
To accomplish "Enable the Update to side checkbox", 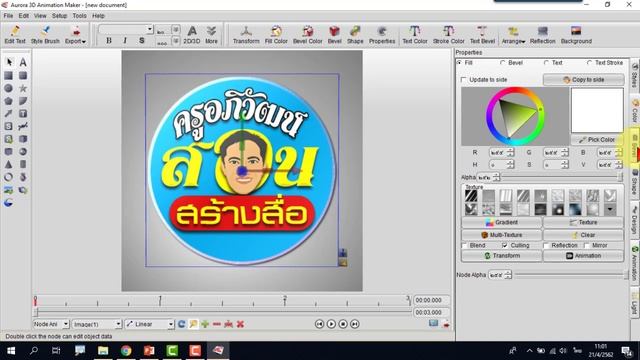I will click(x=463, y=80).
